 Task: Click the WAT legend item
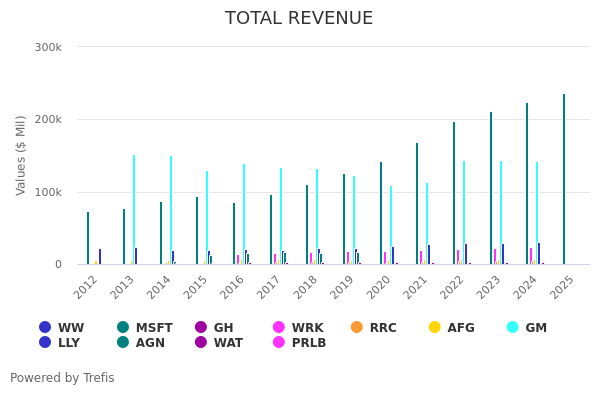coord(217,343)
